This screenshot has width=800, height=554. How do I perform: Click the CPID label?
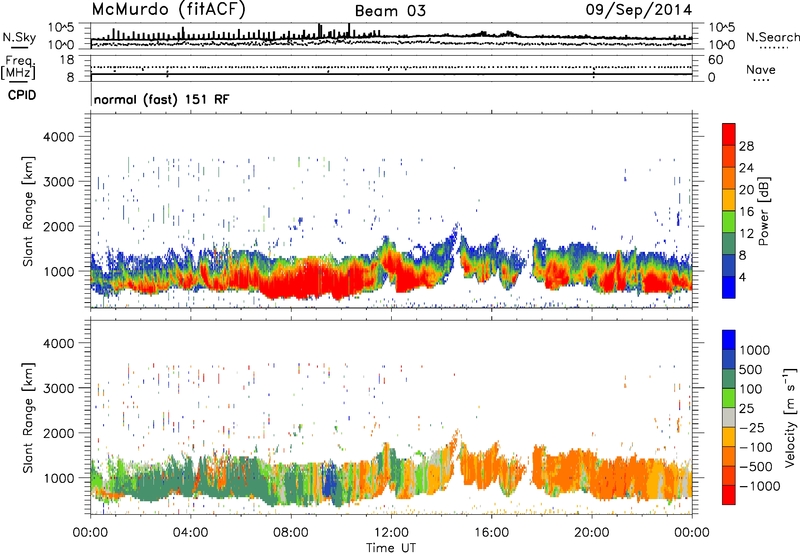point(22,95)
